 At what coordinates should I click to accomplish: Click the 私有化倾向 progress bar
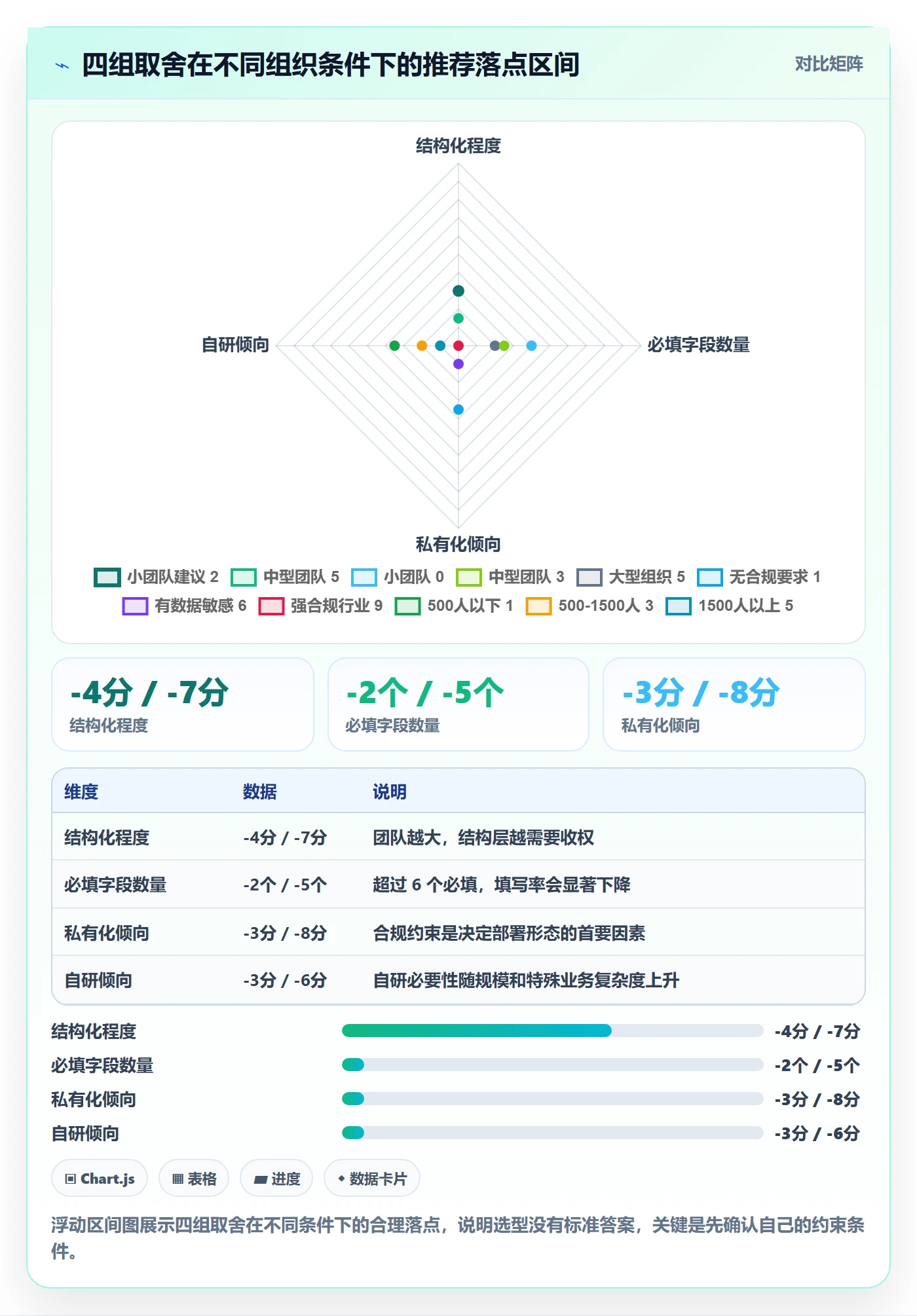552,1099
